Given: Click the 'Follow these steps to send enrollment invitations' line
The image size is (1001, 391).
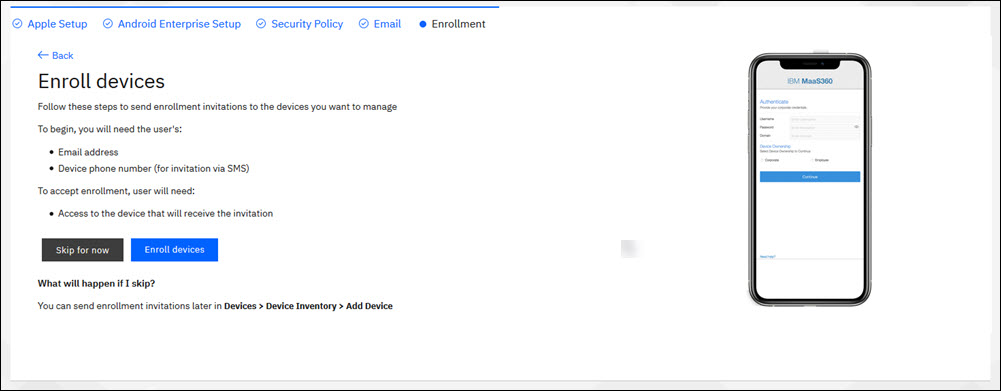Looking at the screenshot, I should coord(217,107).
